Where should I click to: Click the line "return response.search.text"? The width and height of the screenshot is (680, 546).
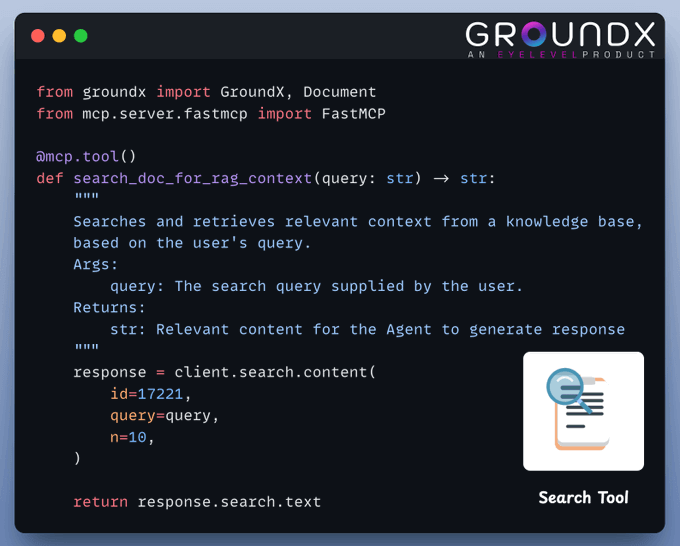pyautogui.click(x=197, y=502)
